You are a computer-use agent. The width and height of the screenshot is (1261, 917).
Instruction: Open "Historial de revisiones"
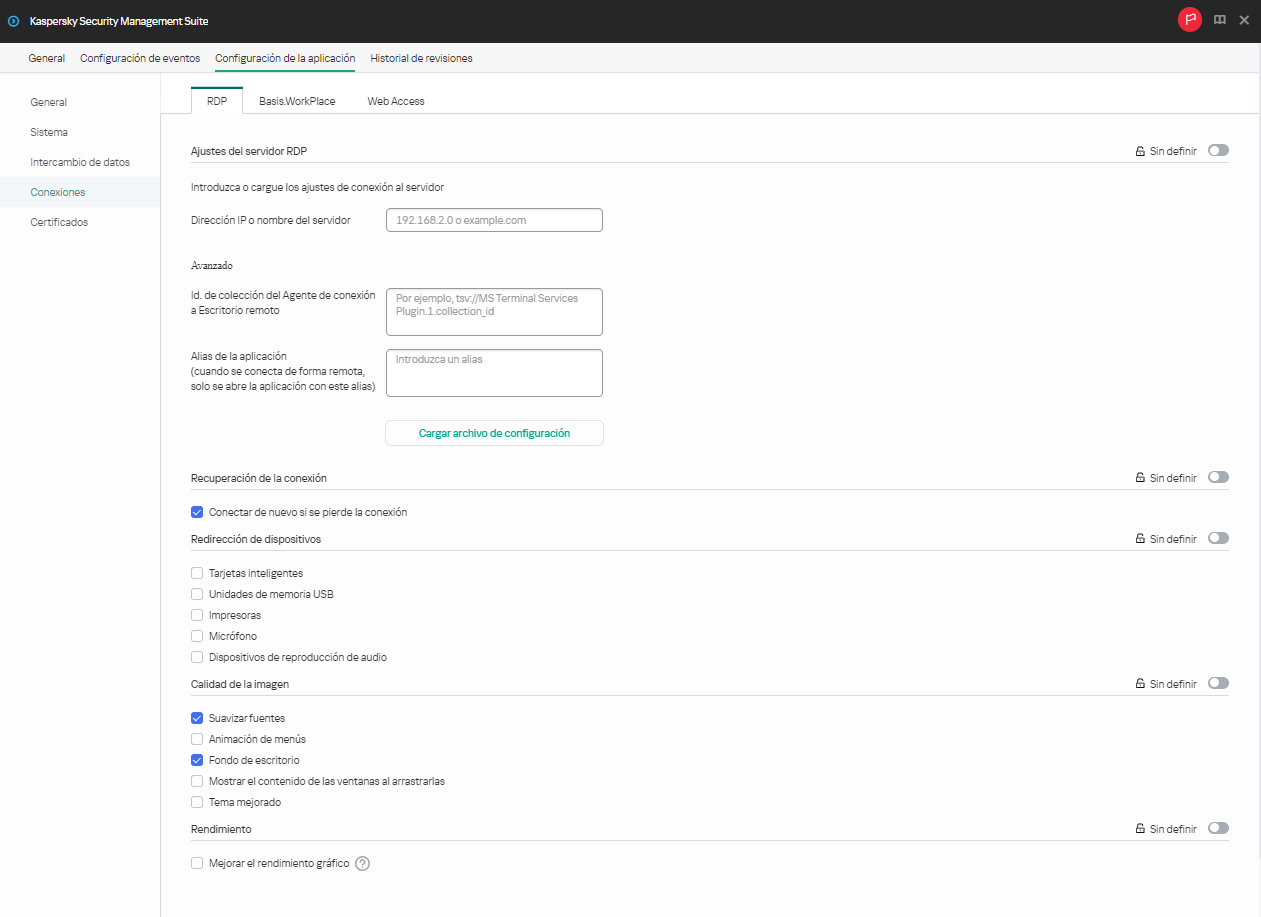tap(420, 58)
